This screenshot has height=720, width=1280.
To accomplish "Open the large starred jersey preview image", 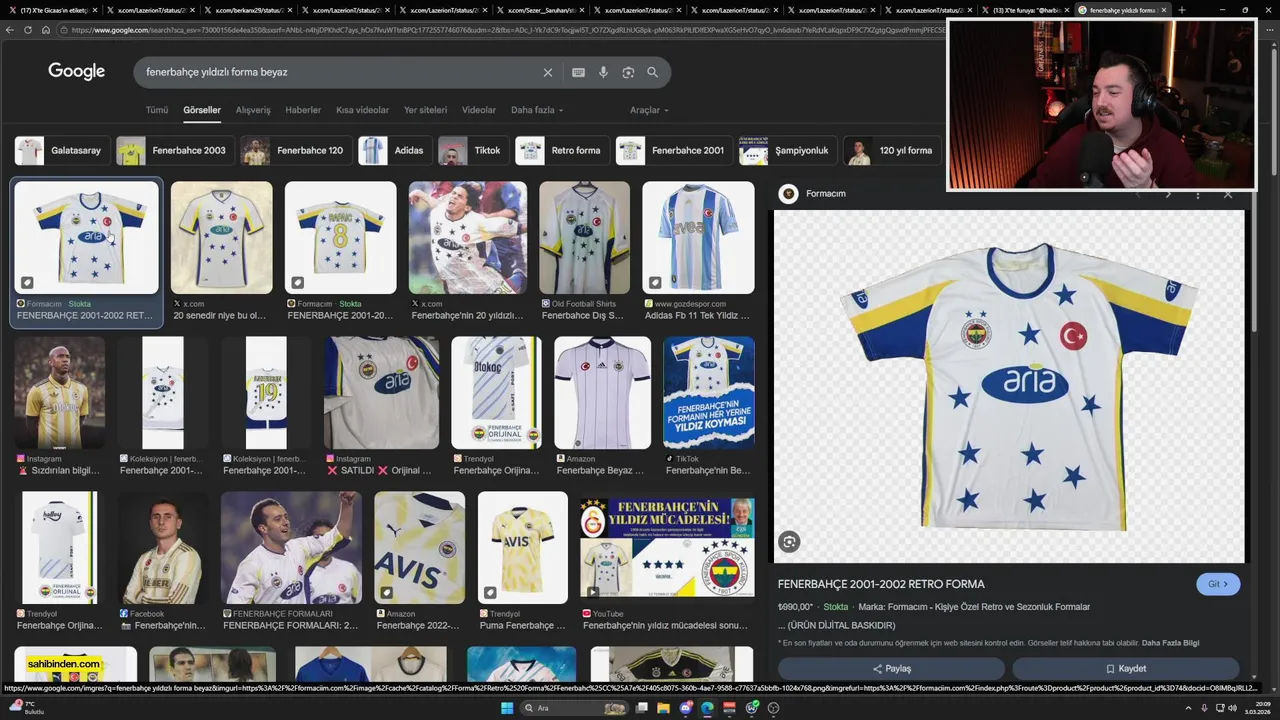I will point(1009,386).
